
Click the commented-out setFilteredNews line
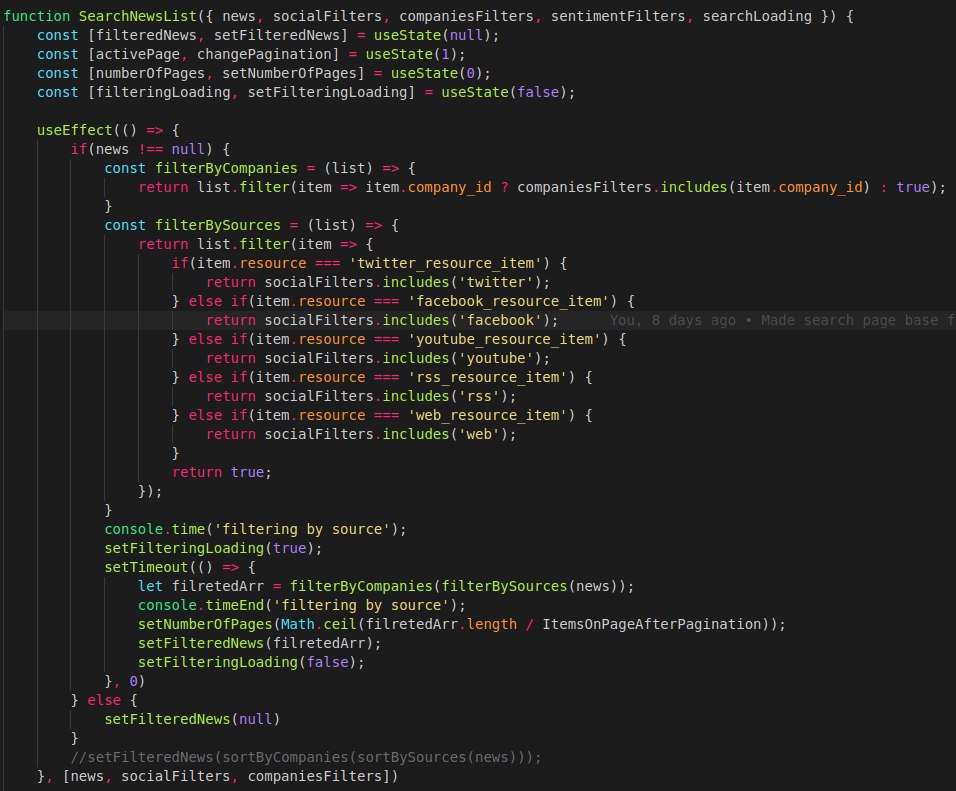(305, 757)
